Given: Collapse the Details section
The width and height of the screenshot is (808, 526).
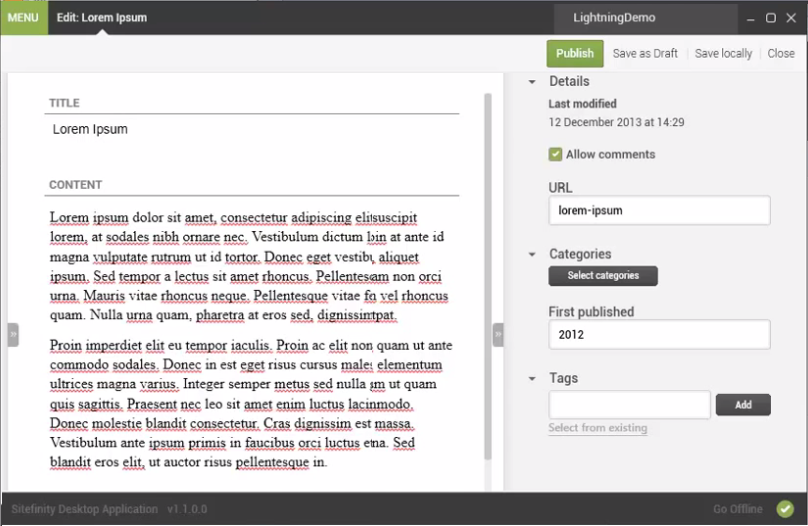Looking at the screenshot, I should pyautogui.click(x=532, y=82).
